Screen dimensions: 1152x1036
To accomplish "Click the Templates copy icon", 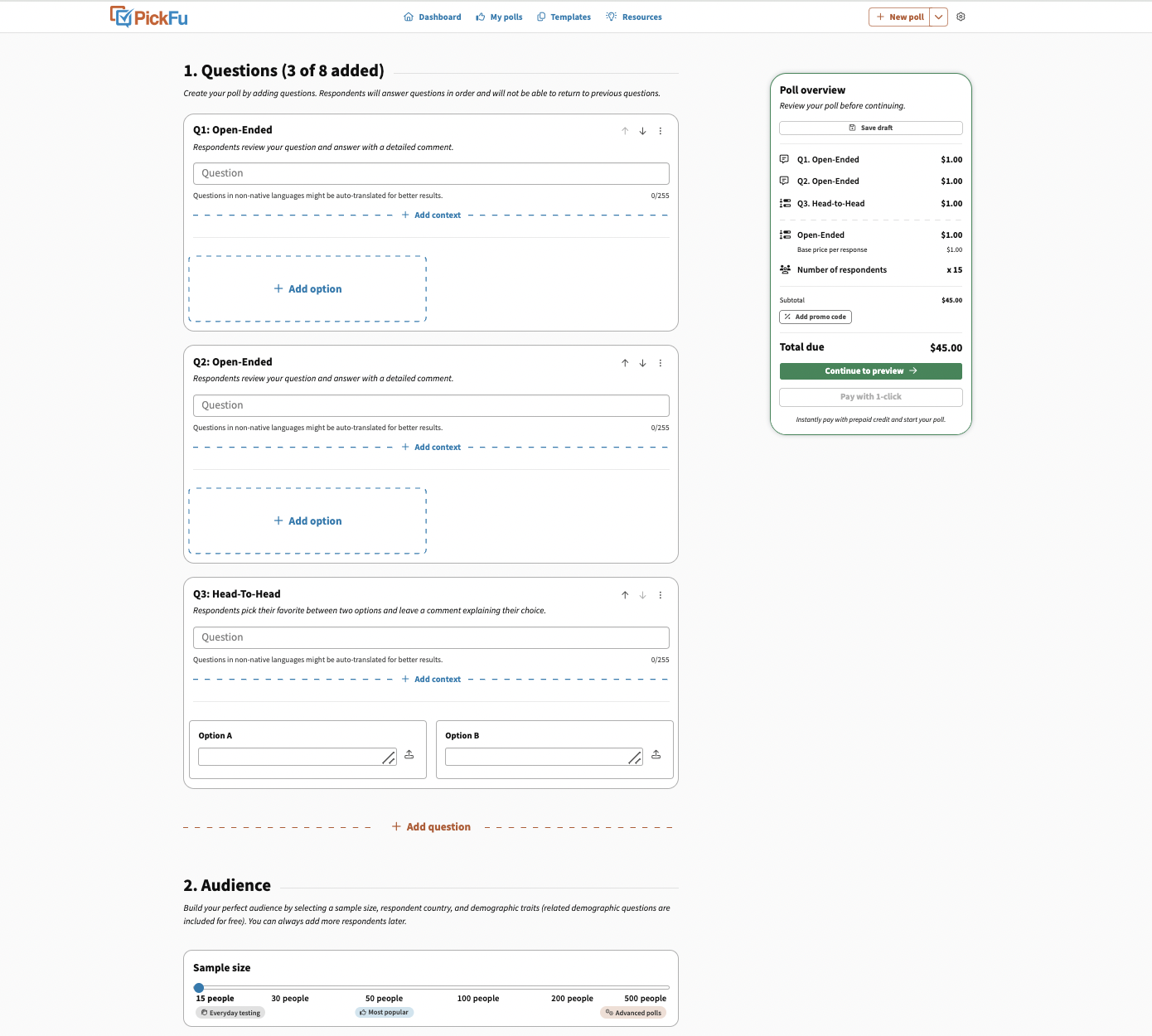I will (x=541, y=17).
